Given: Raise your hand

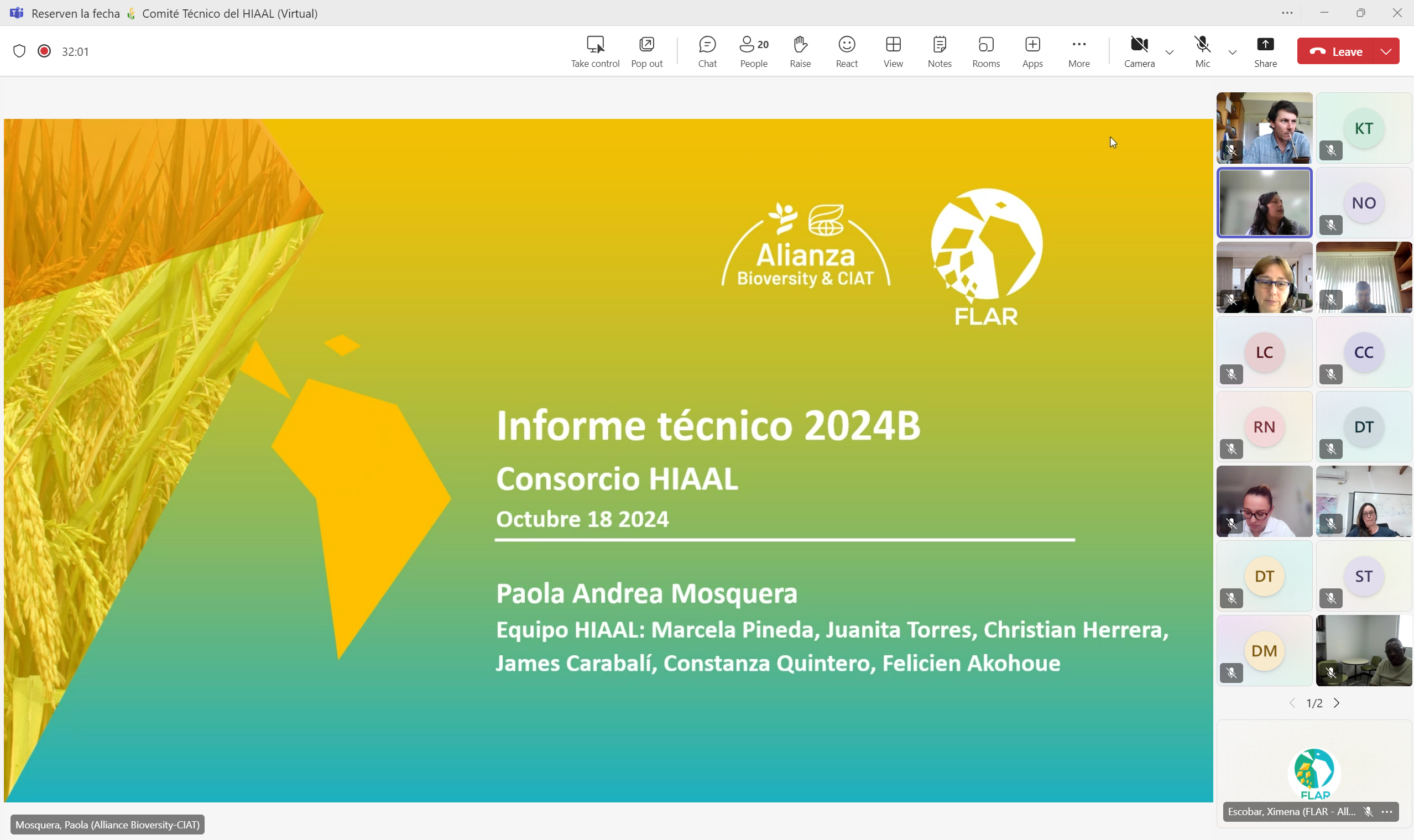Looking at the screenshot, I should pos(800,51).
